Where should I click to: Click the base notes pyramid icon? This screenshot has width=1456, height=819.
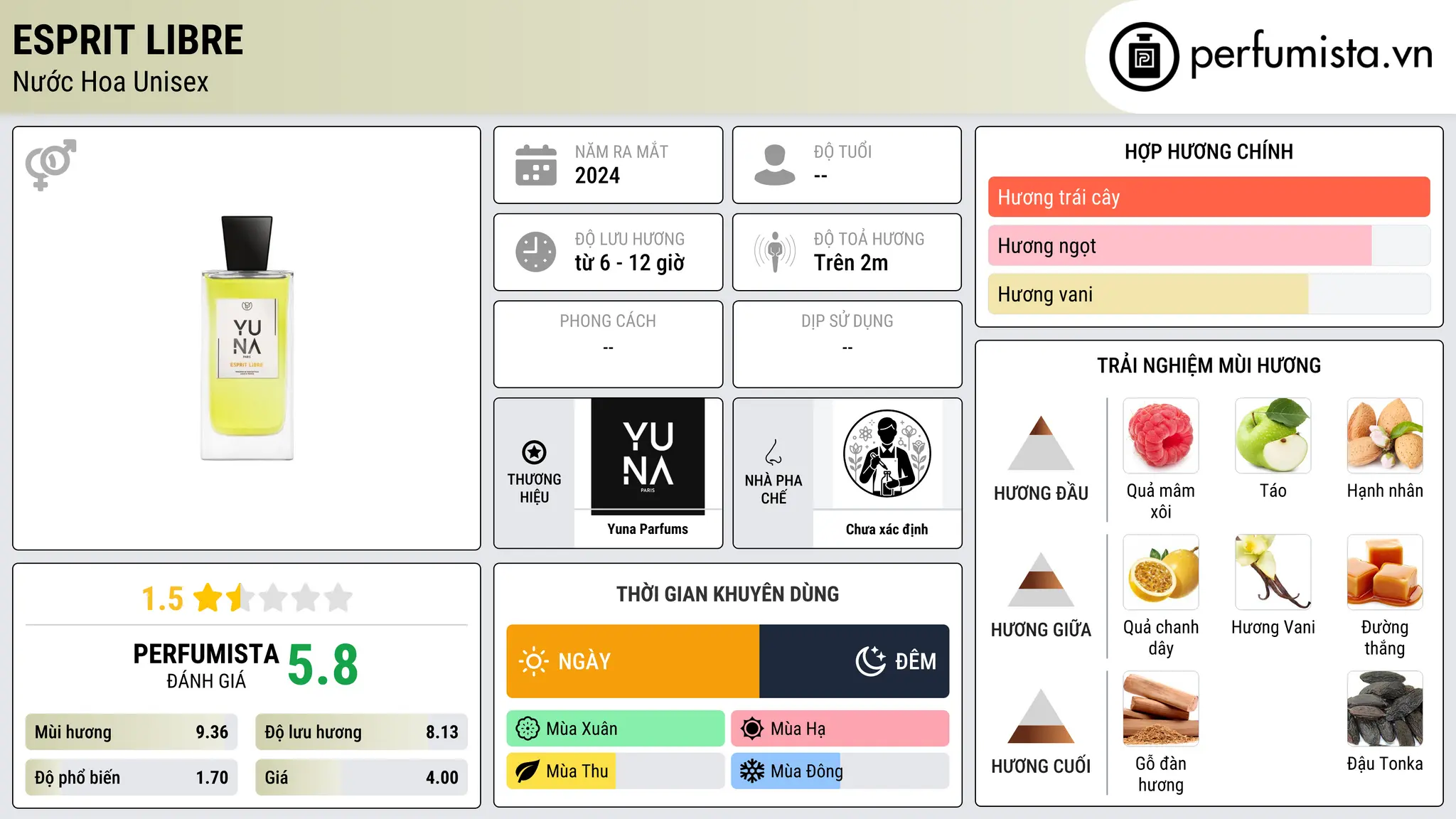[x=1041, y=716]
